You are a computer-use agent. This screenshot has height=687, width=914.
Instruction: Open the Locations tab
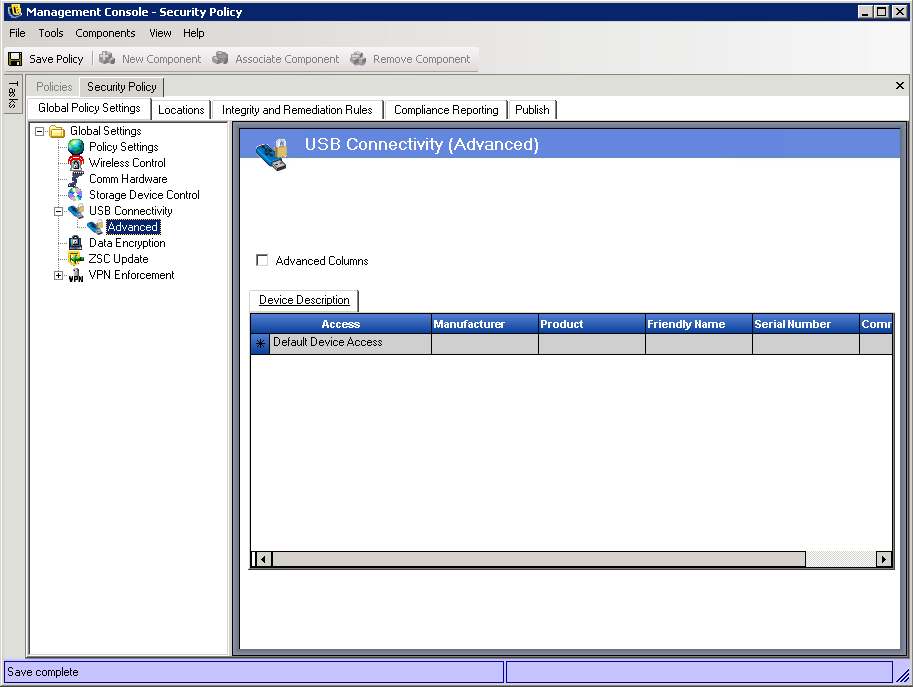coord(181,110)
